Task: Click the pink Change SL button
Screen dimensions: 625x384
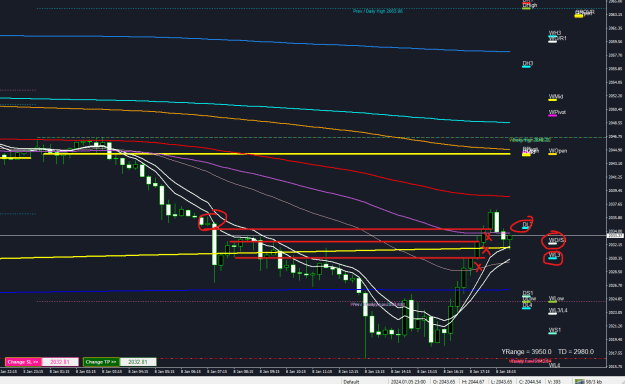Action: pyautogui.click(x=23, y=362)
